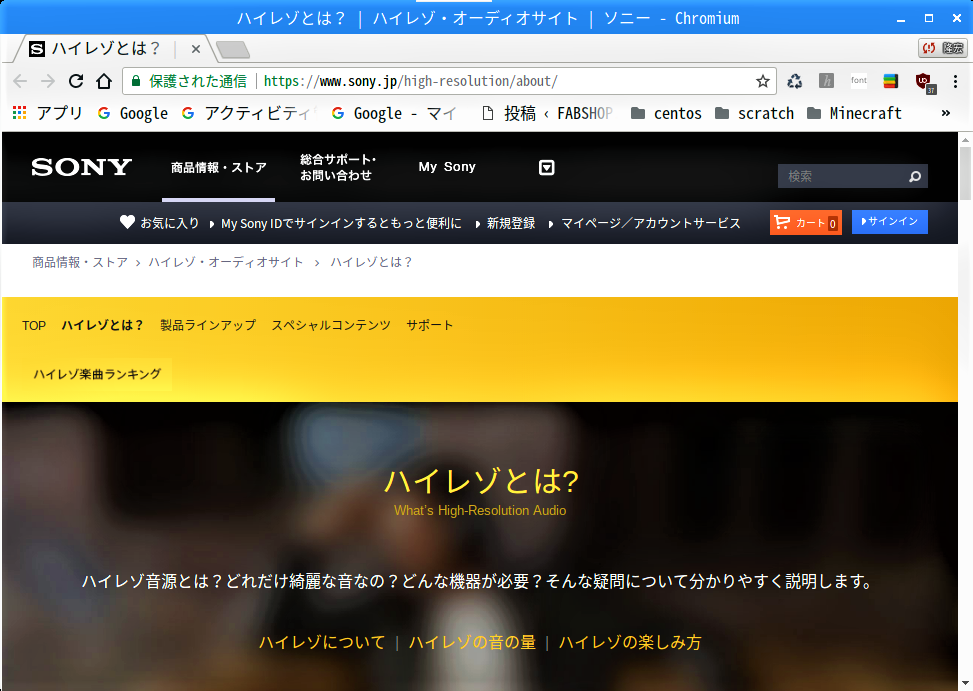This screenshot has width=973, height=691.
Task: Open the first Google bookmark
Action: click(133, 113)
